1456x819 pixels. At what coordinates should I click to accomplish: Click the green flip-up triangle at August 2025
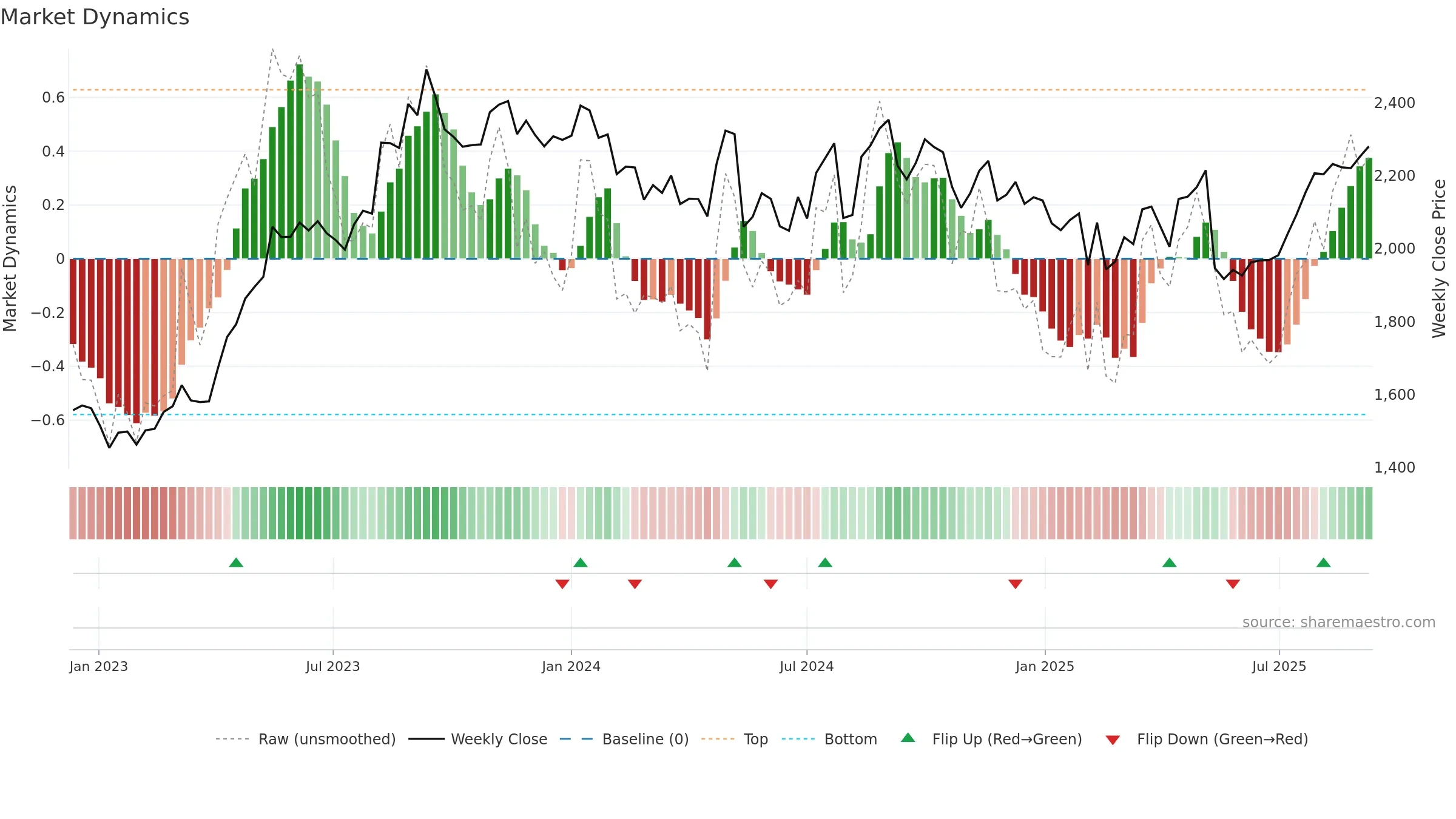[x=1324, y=563]
